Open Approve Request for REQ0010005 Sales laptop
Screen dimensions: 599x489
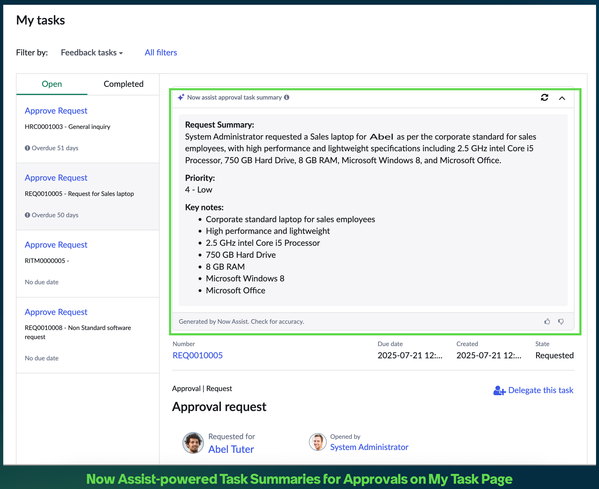[56, 178]
